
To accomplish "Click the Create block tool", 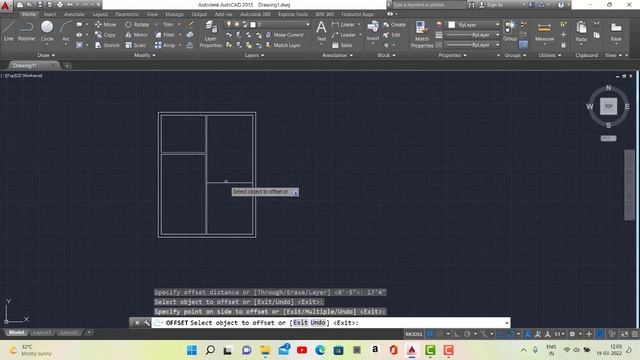I will pyautogui.click(x=394, y=24).
